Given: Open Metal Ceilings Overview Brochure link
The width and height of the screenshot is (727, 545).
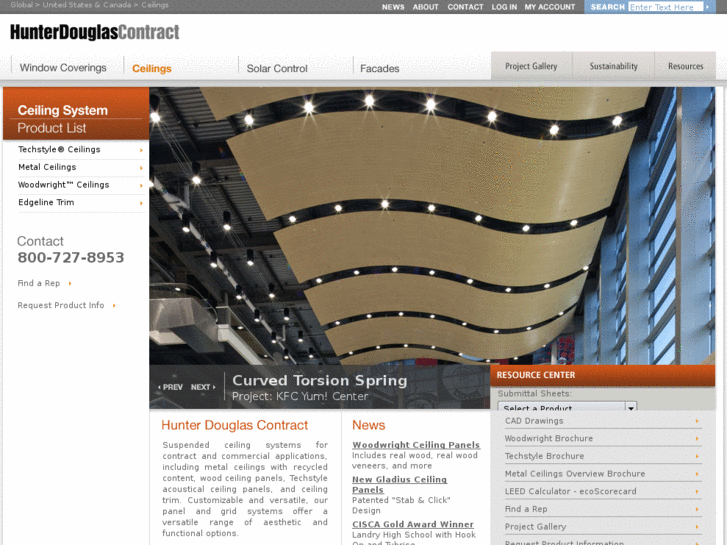Looking at the screenshot, I should [575, 474].
